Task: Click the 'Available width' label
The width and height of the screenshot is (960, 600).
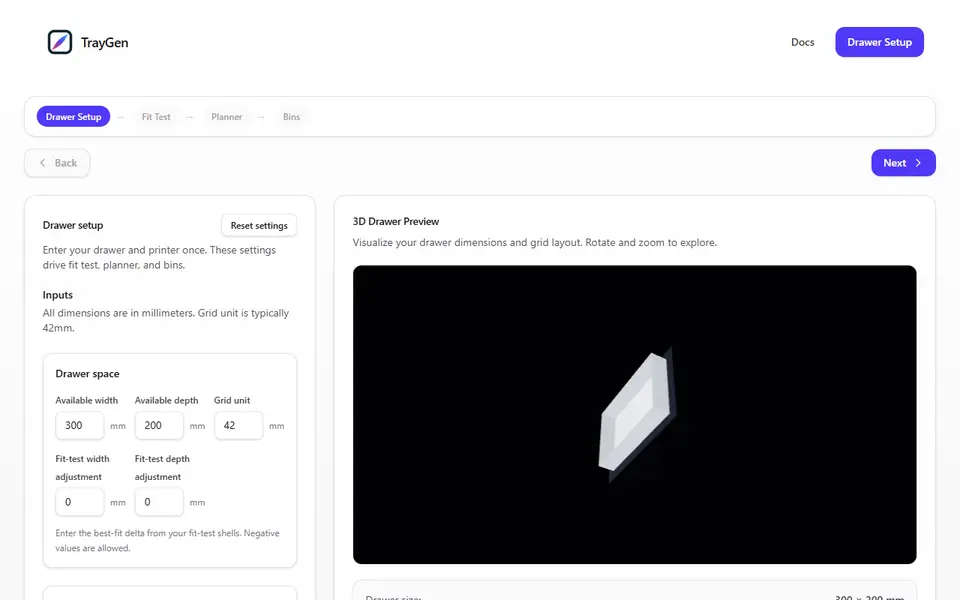Action: coord(86,400)
